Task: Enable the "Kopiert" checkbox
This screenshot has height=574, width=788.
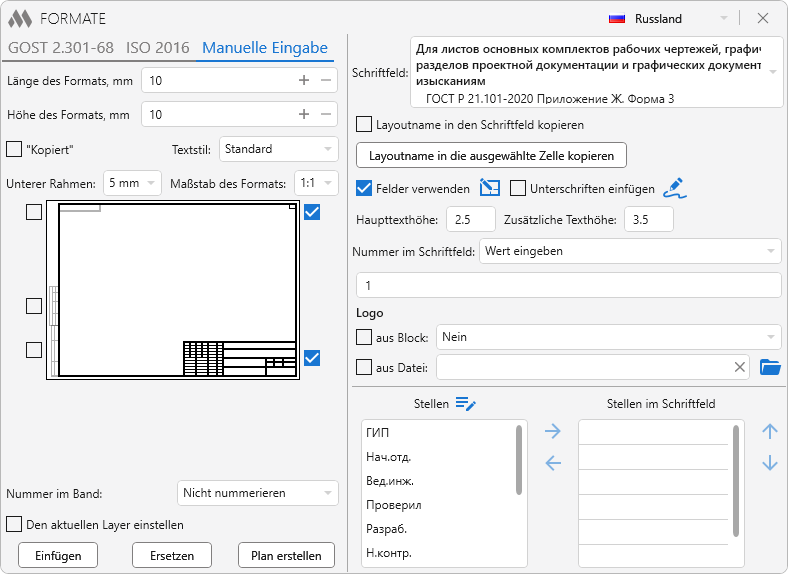Action: click(14, 149)
